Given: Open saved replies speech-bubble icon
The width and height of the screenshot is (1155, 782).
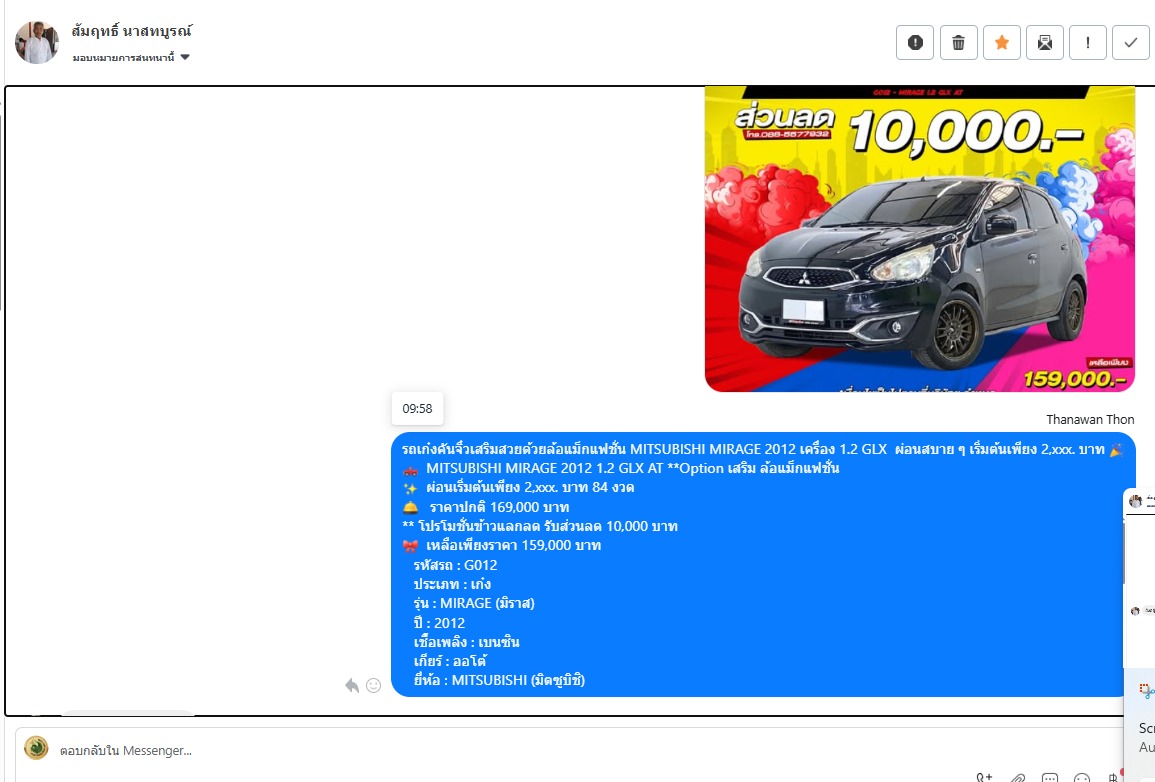Looking at the screenshot, I should point(1050,778).
